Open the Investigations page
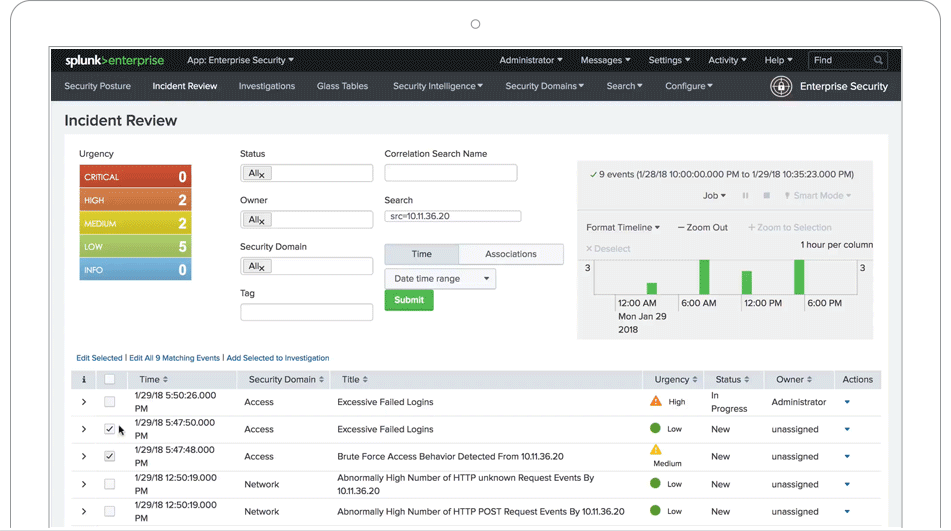Screen dimensions: 951x531 coord(267,86)
